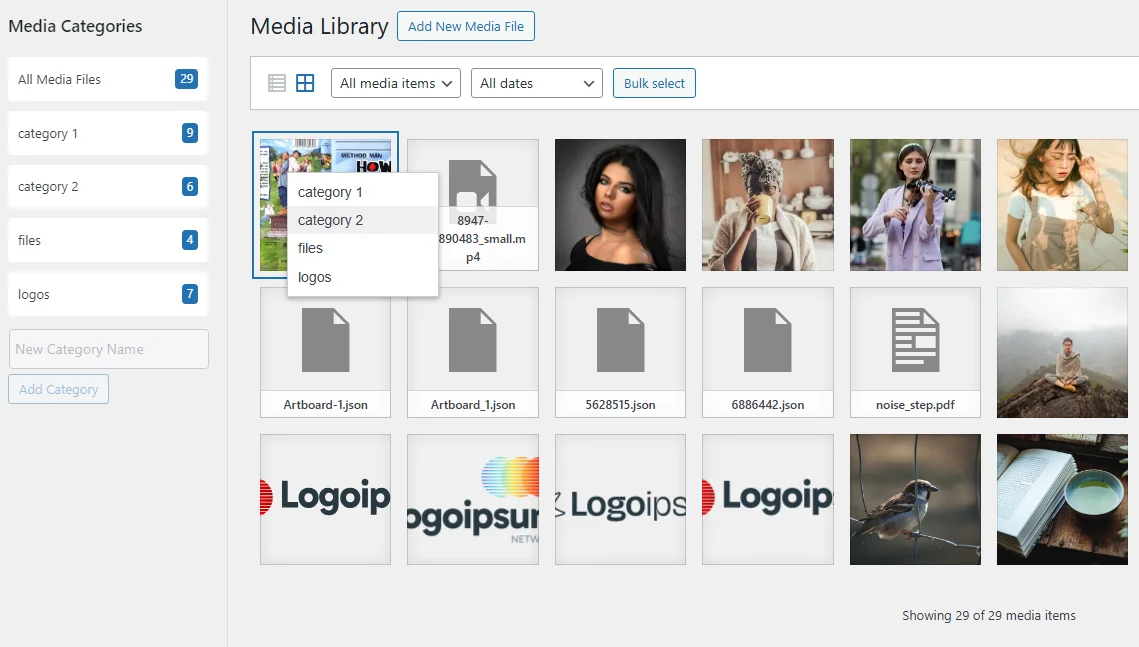Image resolution: width=1139 pixels, height=647 pixels.
Task: Click the Artboard-1.json file icon
Action: (325, 341)
